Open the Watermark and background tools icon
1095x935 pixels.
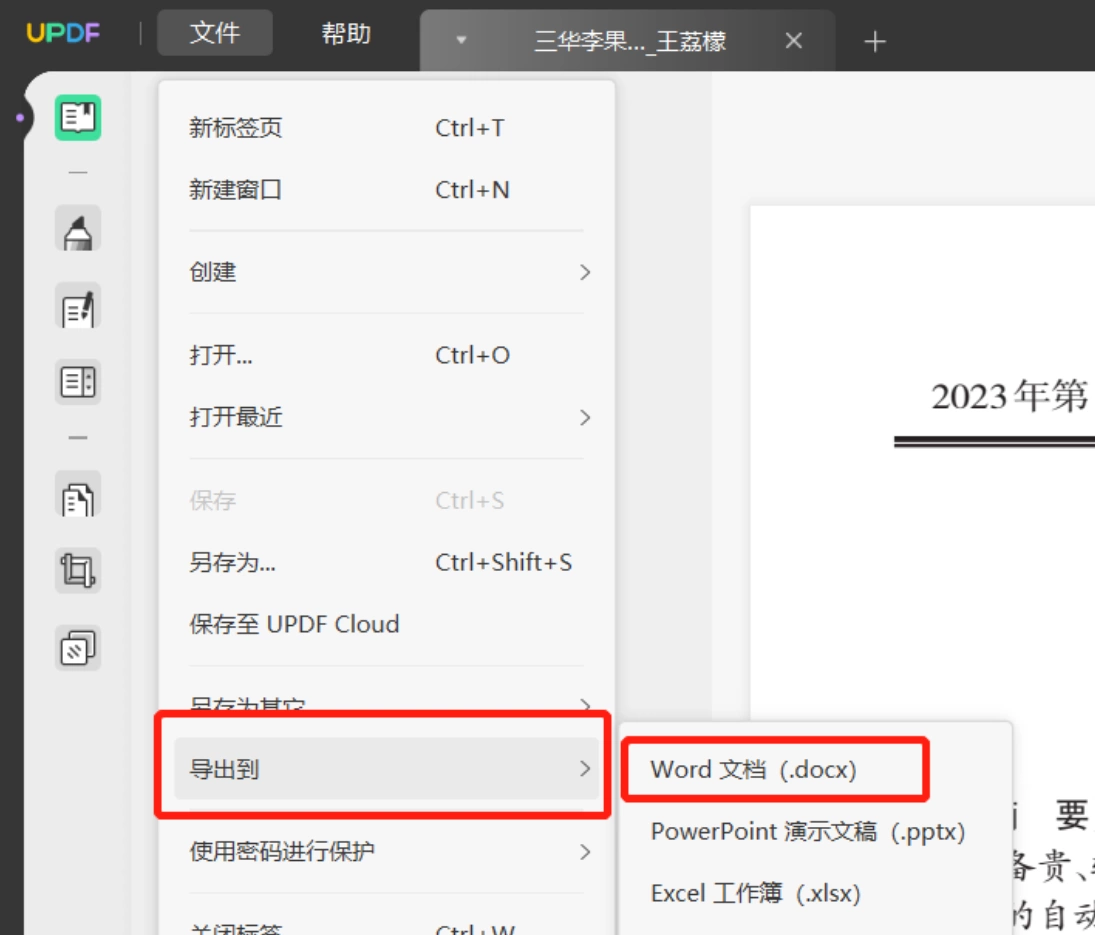(x=78, y=647)
